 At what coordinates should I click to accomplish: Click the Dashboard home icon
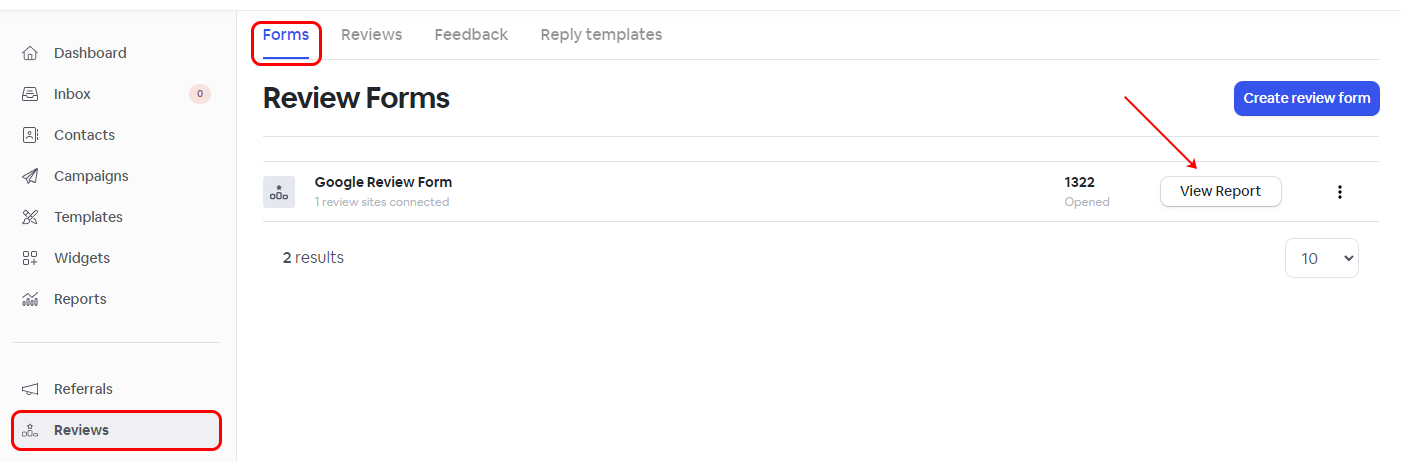point(30,53)
